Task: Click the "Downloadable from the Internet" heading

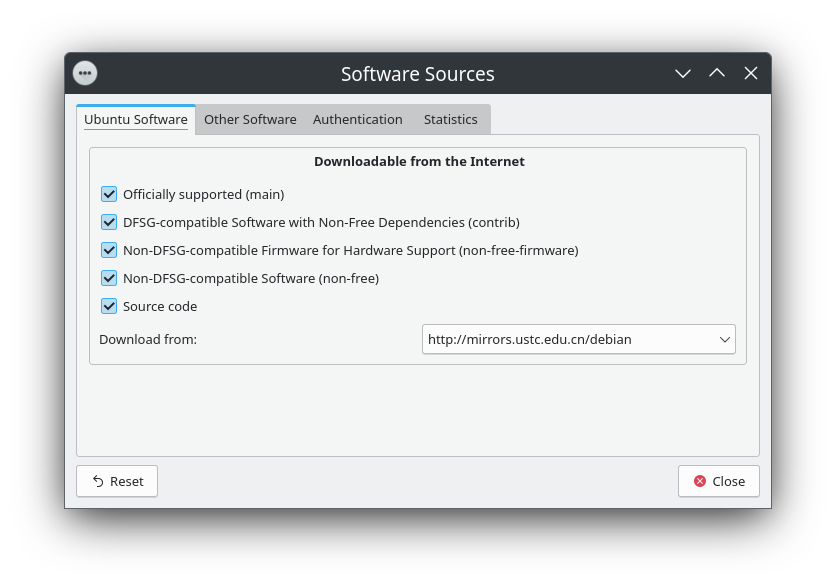Action: (x=419, y=161)
